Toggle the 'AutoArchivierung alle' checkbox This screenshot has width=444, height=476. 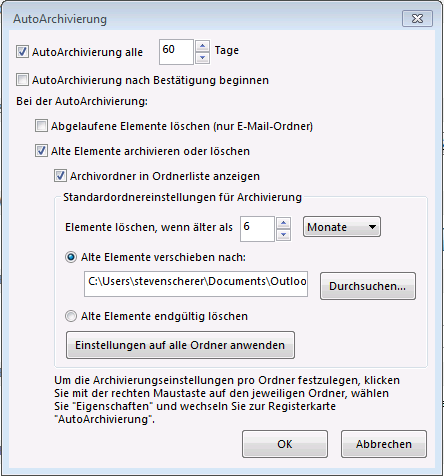[22, 52]
